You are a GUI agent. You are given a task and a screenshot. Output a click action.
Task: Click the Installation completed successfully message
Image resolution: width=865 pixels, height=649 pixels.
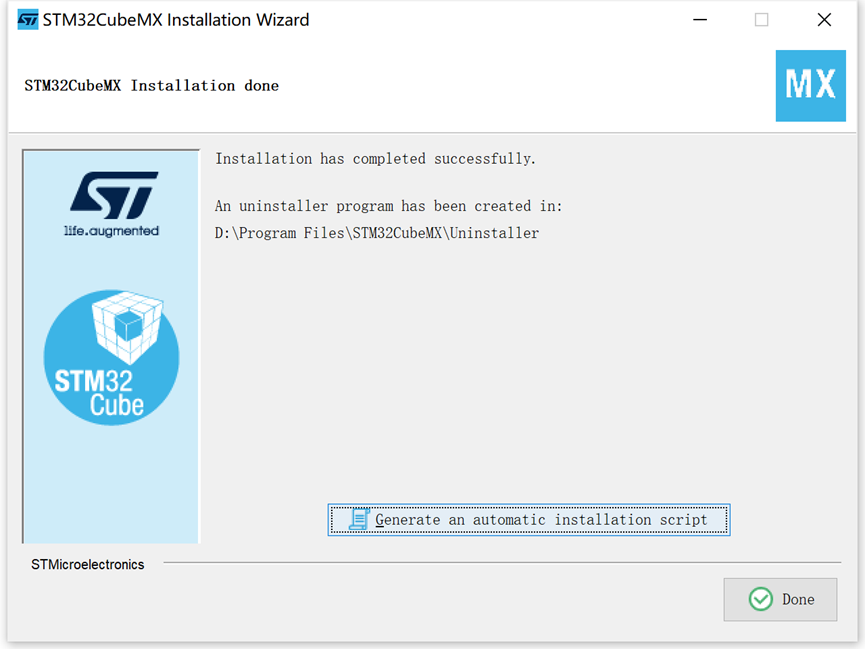coord(375,159)
